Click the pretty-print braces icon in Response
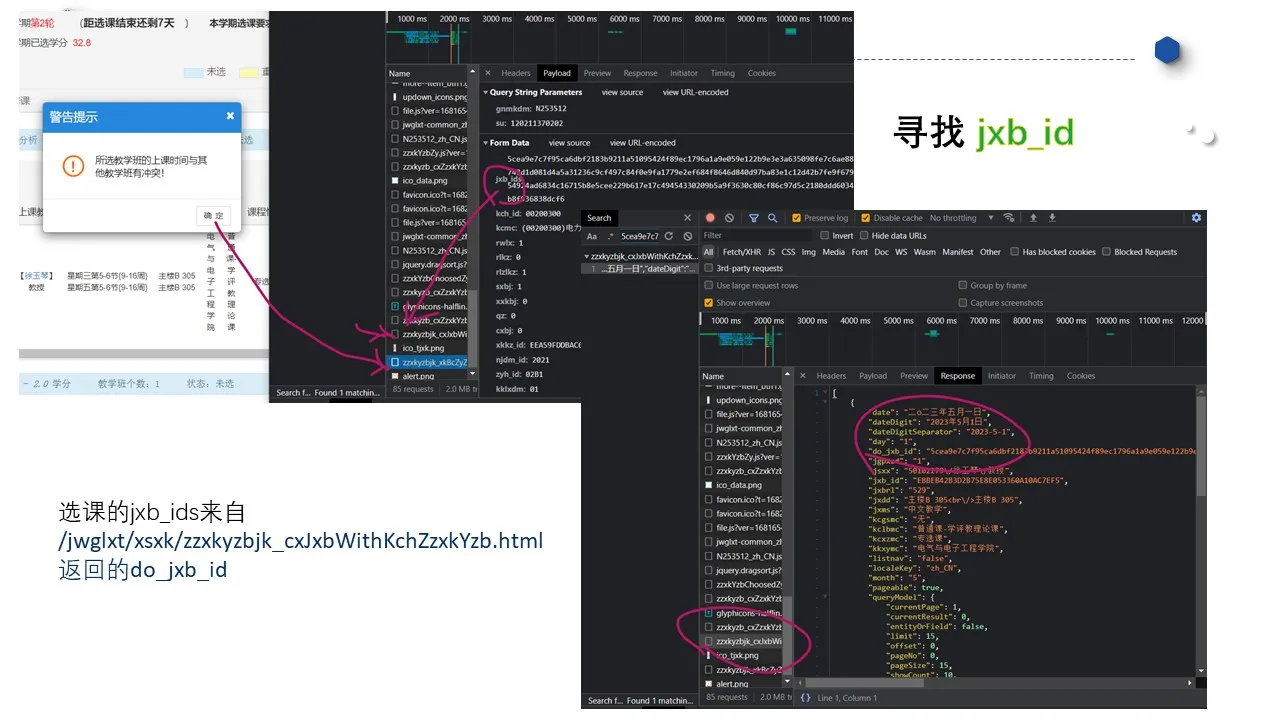Image resolution: width=1280 pixels, height=720 pixels. 806,698
